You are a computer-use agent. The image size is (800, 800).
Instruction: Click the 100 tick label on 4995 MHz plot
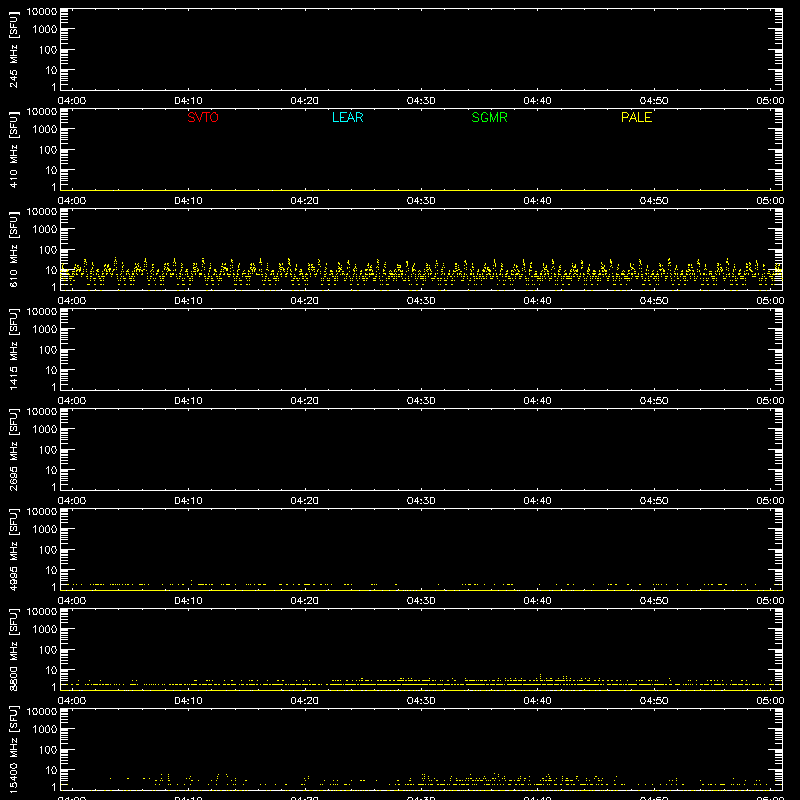click(48, 550)
